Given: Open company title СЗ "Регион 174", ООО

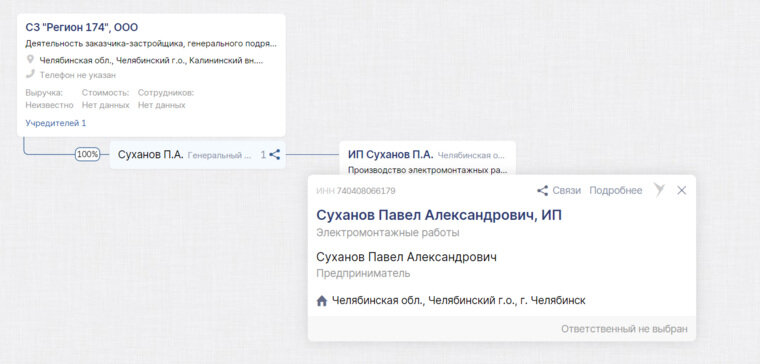Looking at the screenshot, I should (x=81, y=28).
